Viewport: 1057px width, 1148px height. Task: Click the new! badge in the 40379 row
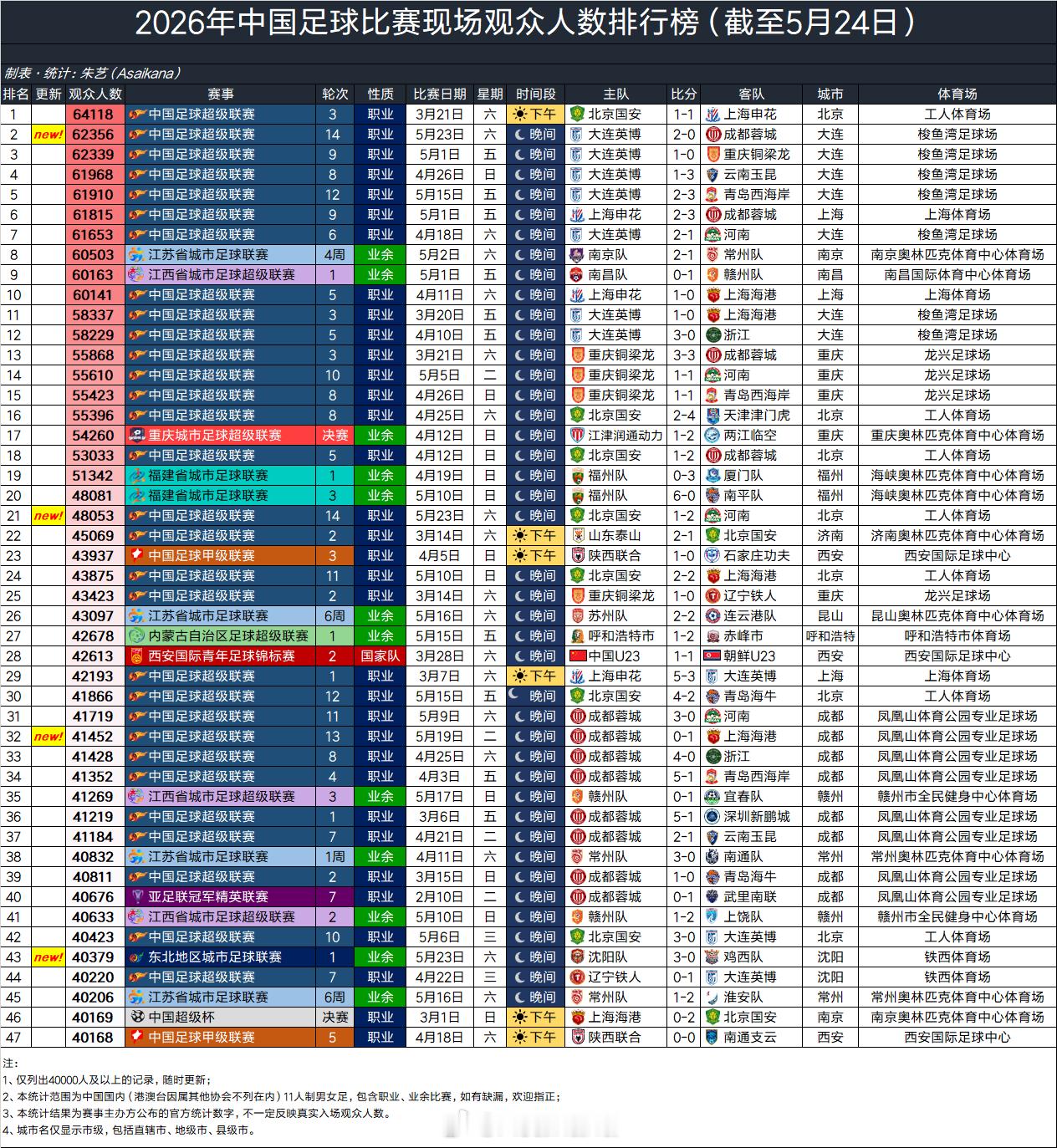click(x=49, y=957)
